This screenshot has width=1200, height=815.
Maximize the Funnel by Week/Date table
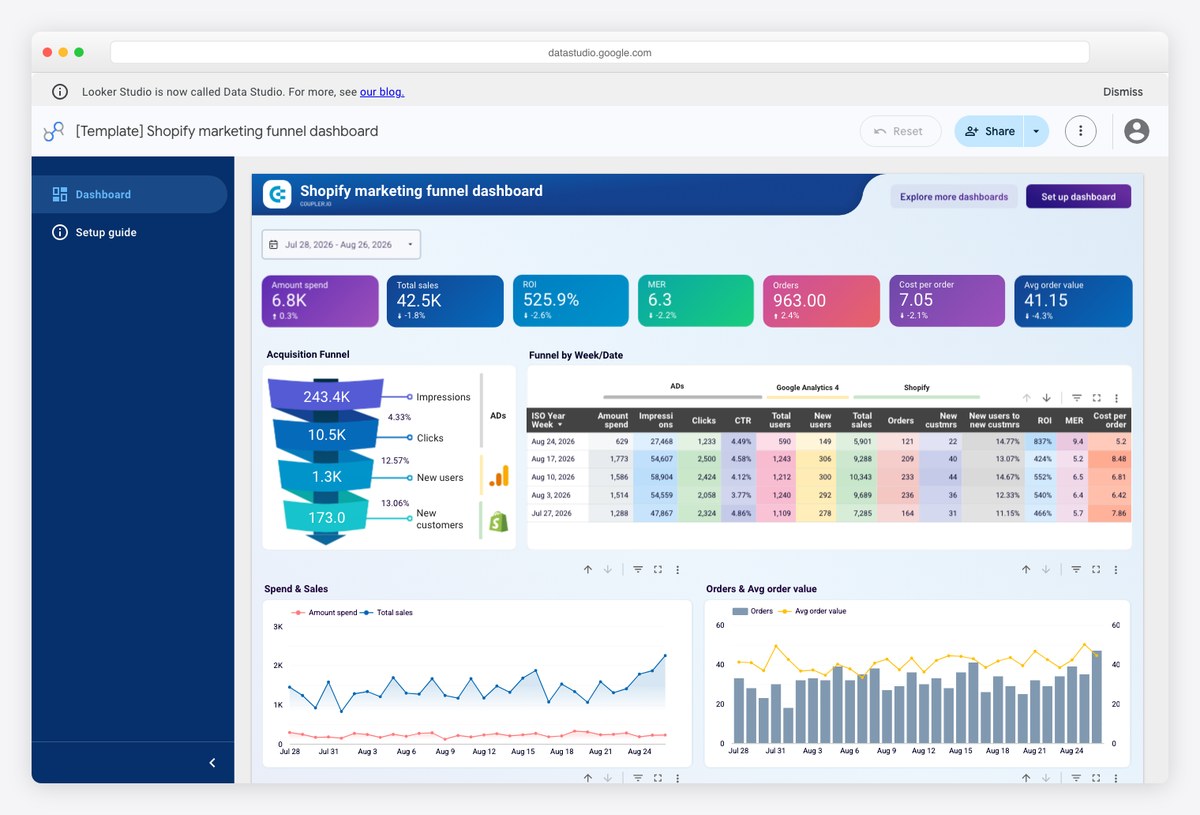tap(1097, 398)
